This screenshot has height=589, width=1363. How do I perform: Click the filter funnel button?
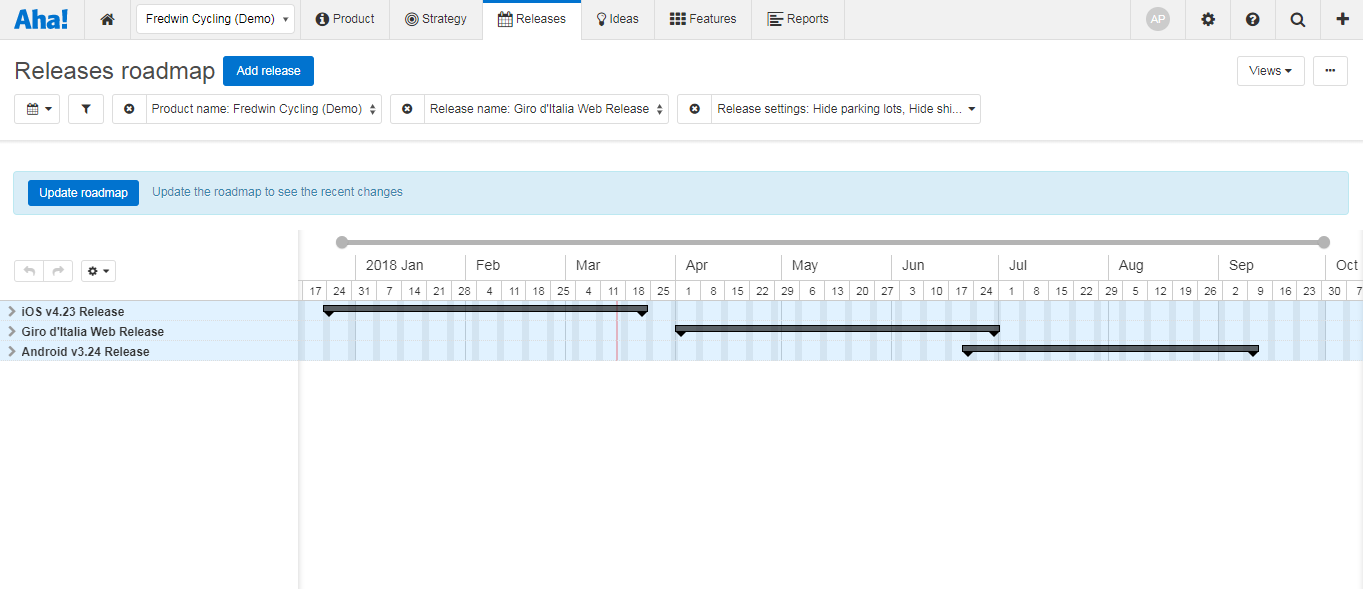point(86,109)
